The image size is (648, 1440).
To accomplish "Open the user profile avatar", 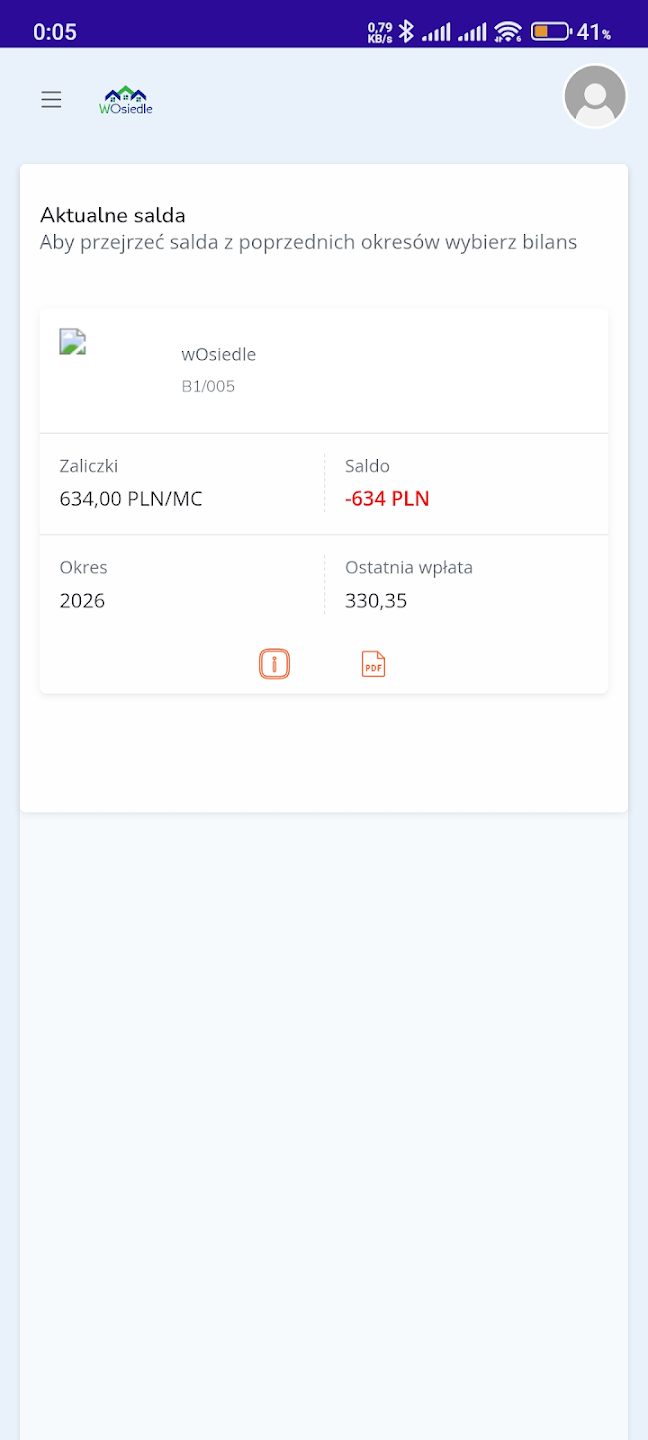I will point(595,97).
